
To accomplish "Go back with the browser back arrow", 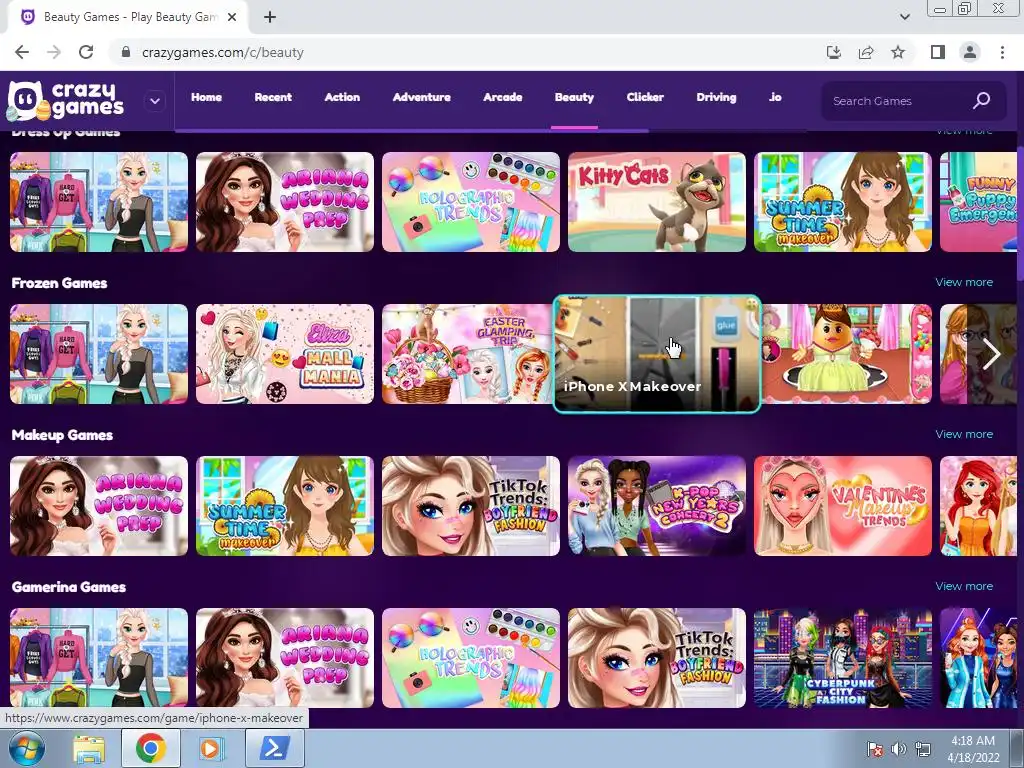I will click(22, 52).
